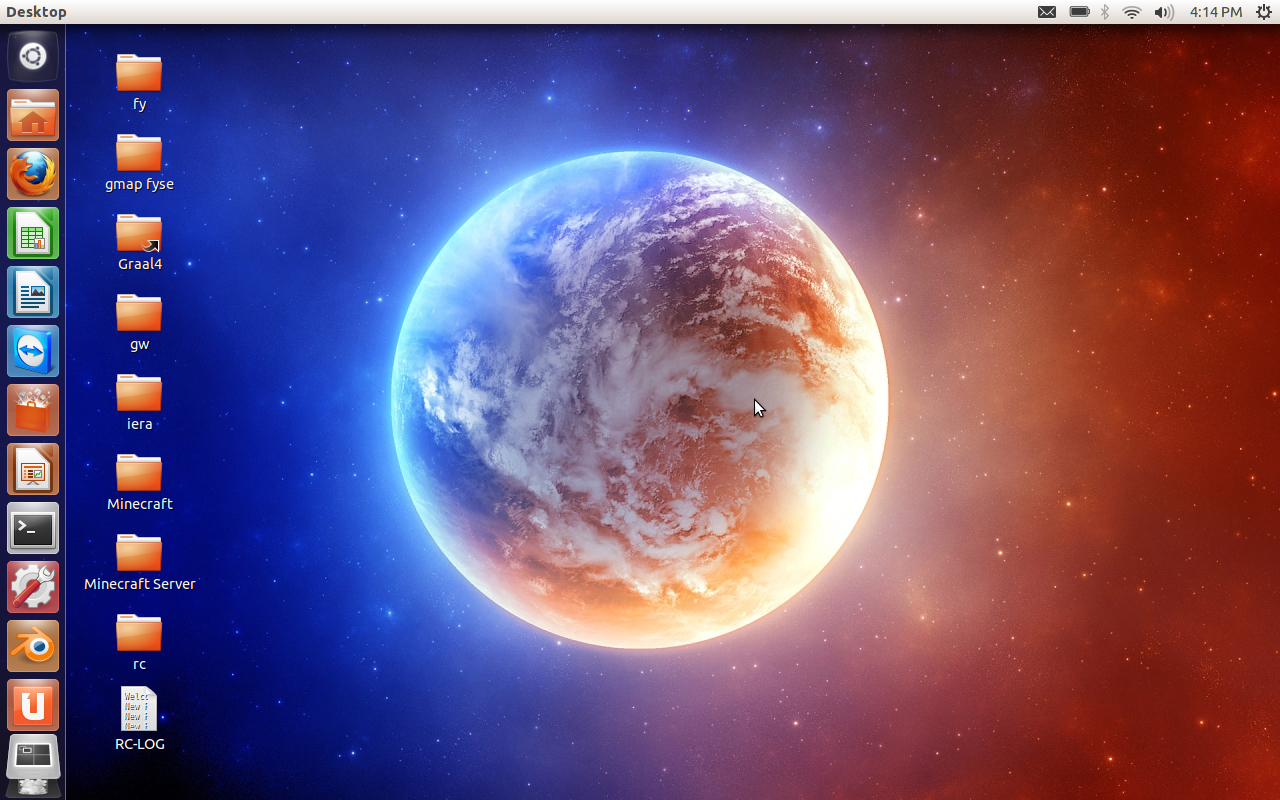The image size is (1280, 800).
Task: Click the 4:14 PM clock menu
Action: [1215, 12]
